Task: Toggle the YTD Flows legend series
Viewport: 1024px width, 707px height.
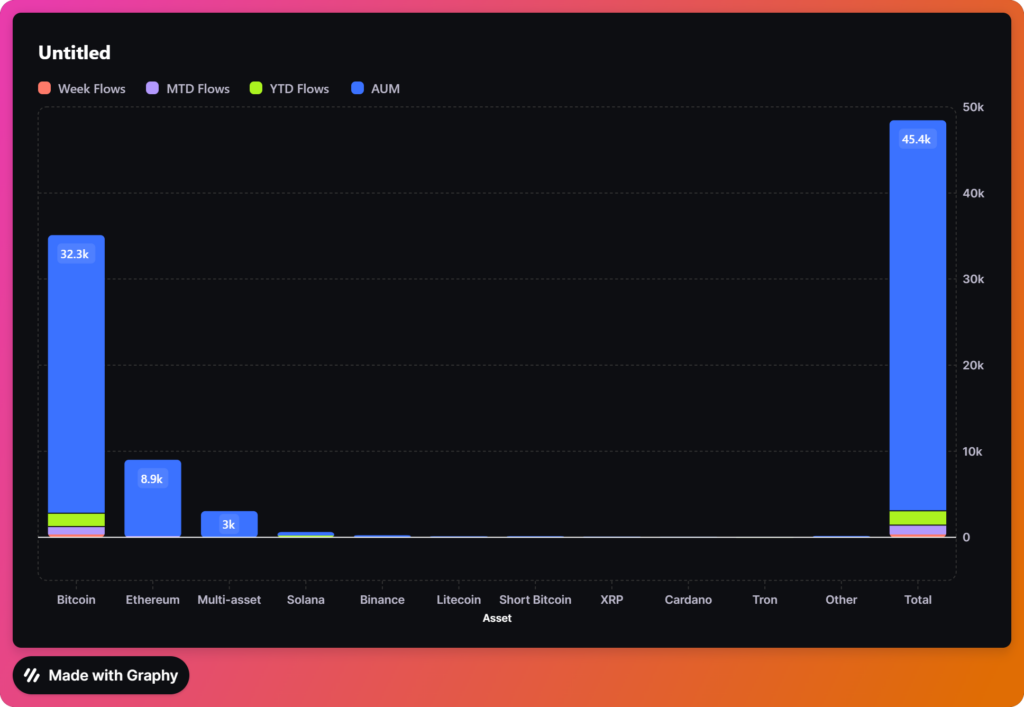Action: click(x=290, y=89)
